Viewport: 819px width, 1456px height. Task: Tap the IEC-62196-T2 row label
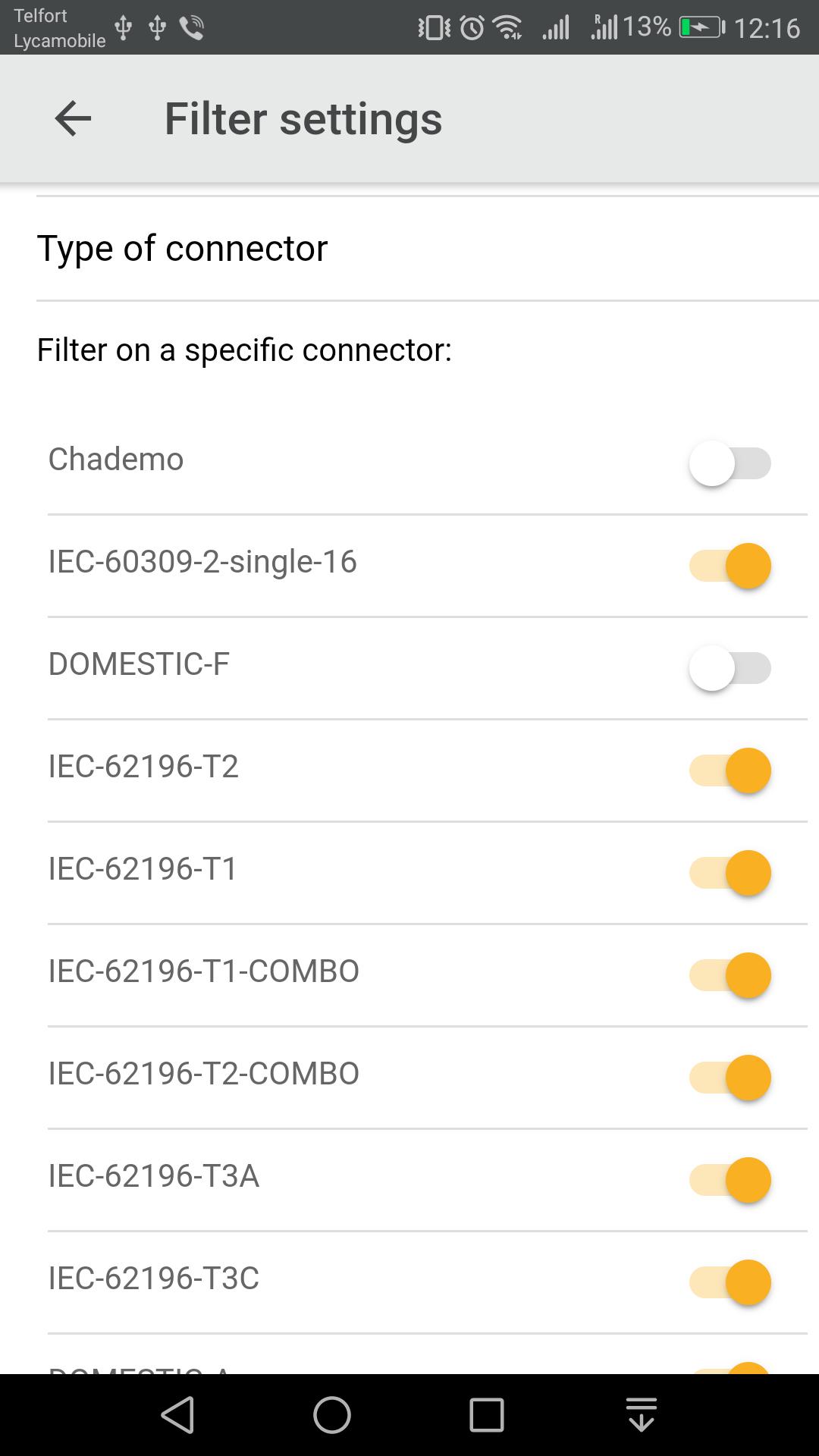coord(143,767)
